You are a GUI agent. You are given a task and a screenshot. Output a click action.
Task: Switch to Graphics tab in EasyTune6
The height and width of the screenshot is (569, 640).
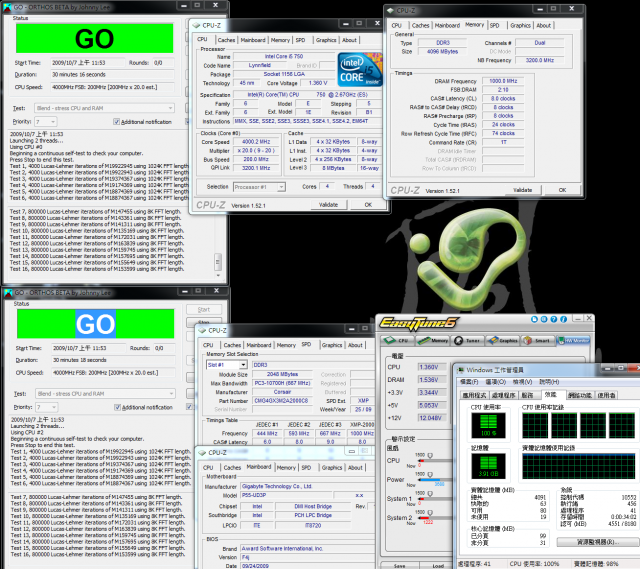[503, 340]
